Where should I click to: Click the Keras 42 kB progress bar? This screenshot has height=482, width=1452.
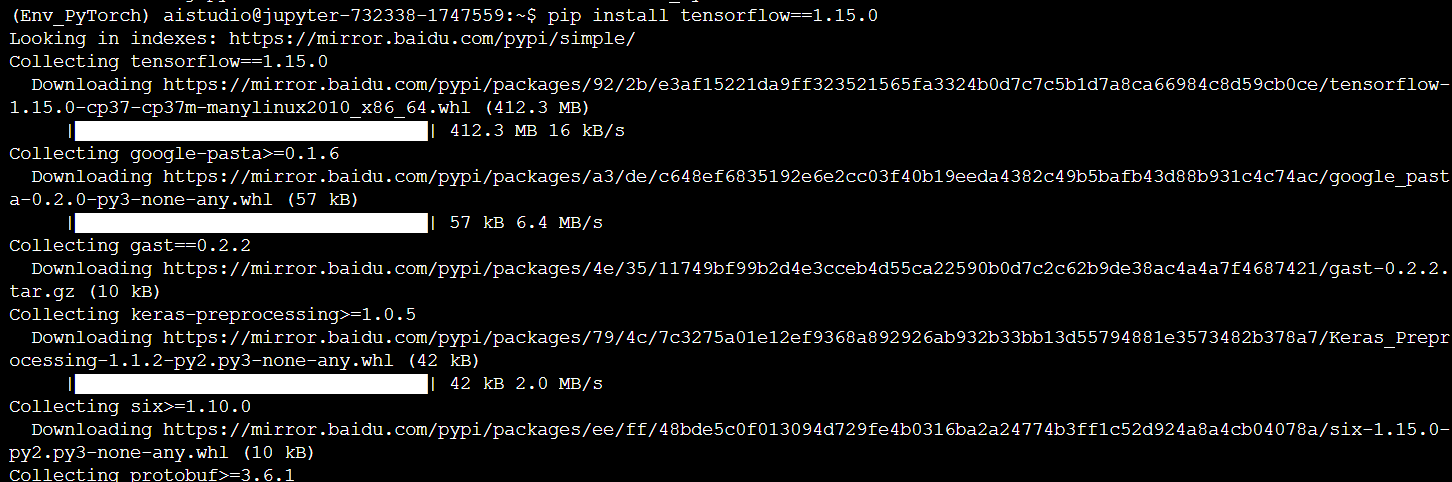252,384
